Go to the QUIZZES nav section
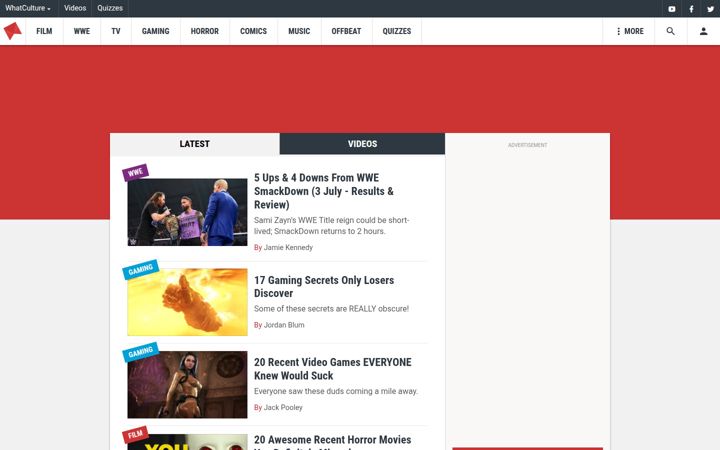720x450 pixels. [397, 31]
